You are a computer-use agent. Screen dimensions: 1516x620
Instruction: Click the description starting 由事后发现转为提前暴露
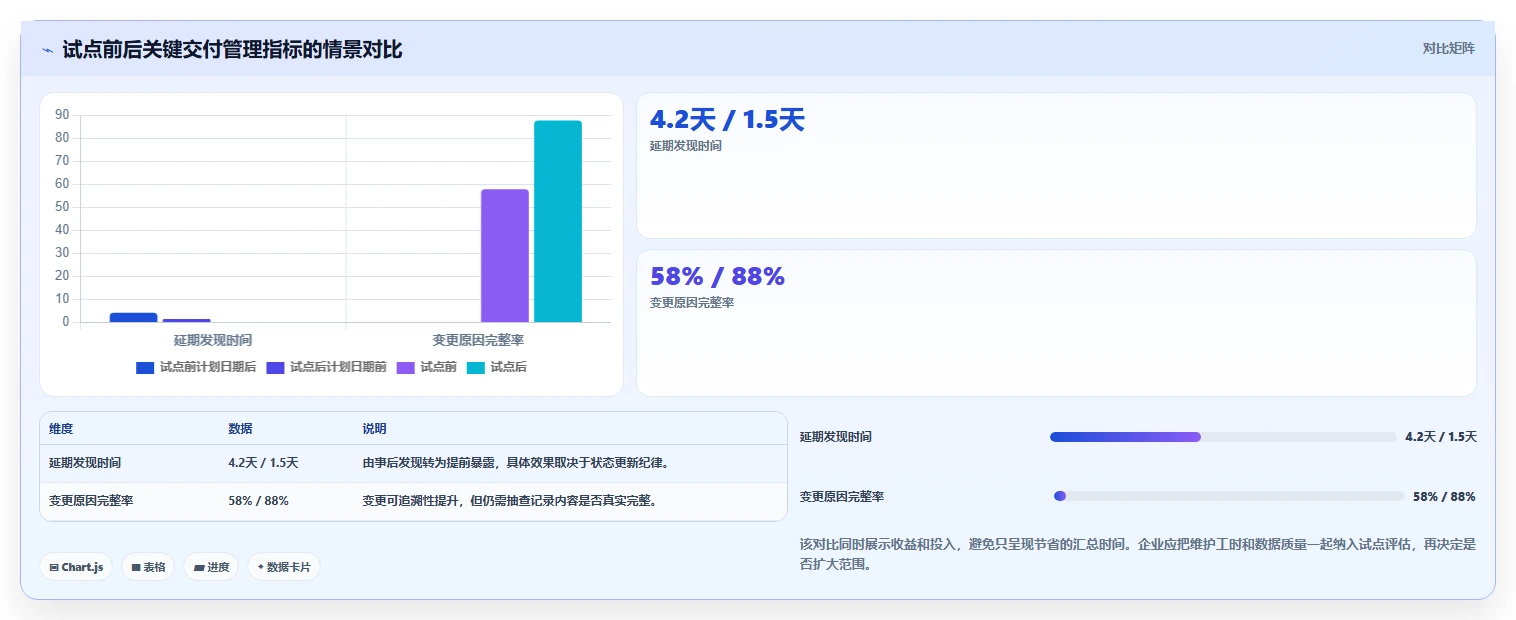515,463
